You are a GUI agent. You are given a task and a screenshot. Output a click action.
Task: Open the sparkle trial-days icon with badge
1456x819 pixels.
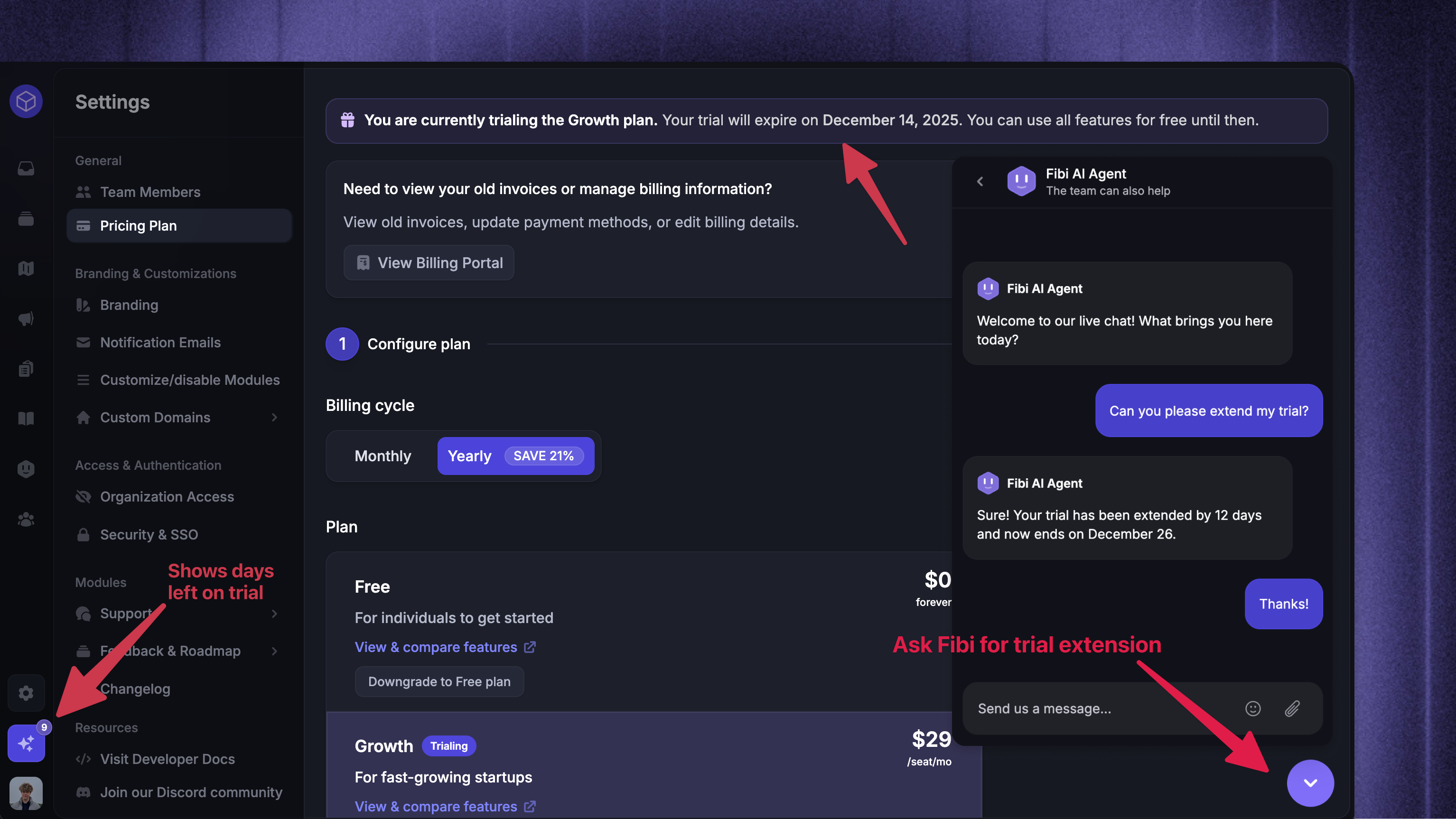point(26,743)
